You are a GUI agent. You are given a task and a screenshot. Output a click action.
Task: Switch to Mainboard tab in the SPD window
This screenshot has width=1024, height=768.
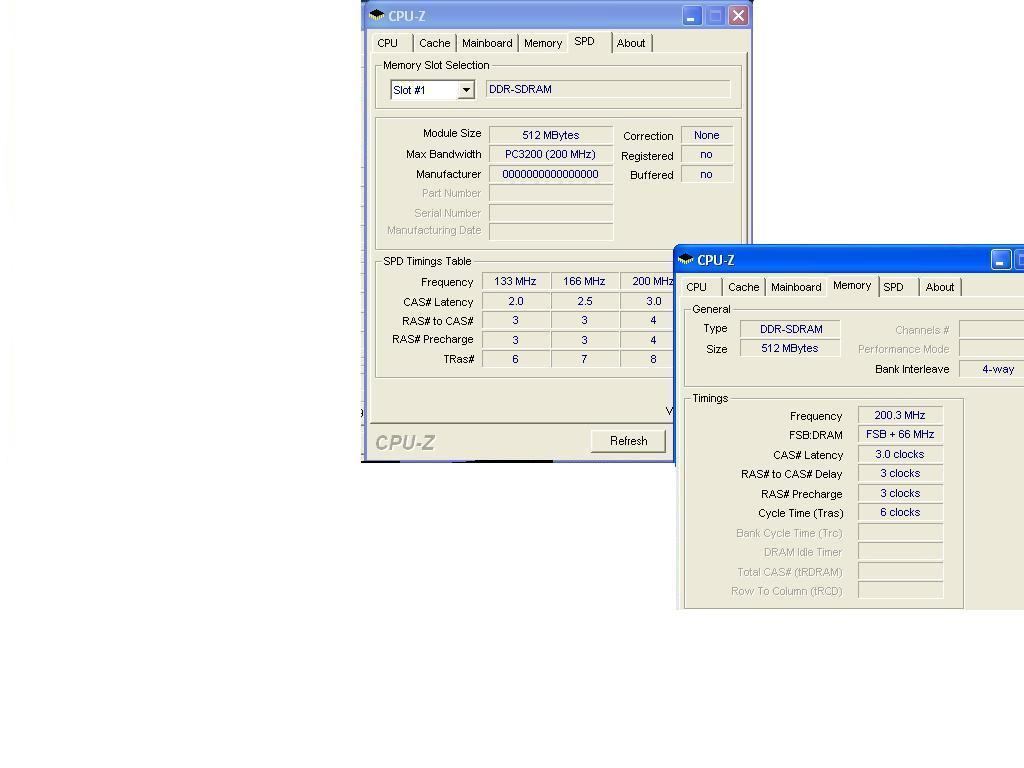[487, 43]
